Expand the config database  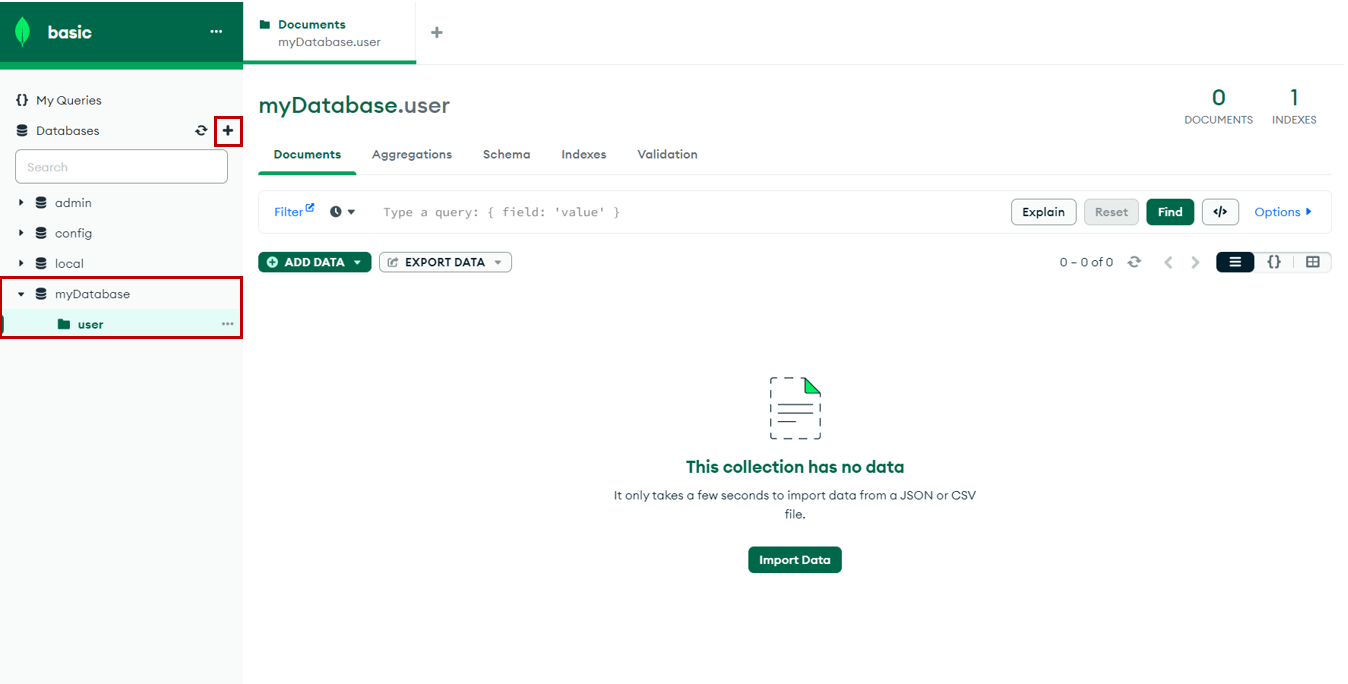(x=21, y=233)
